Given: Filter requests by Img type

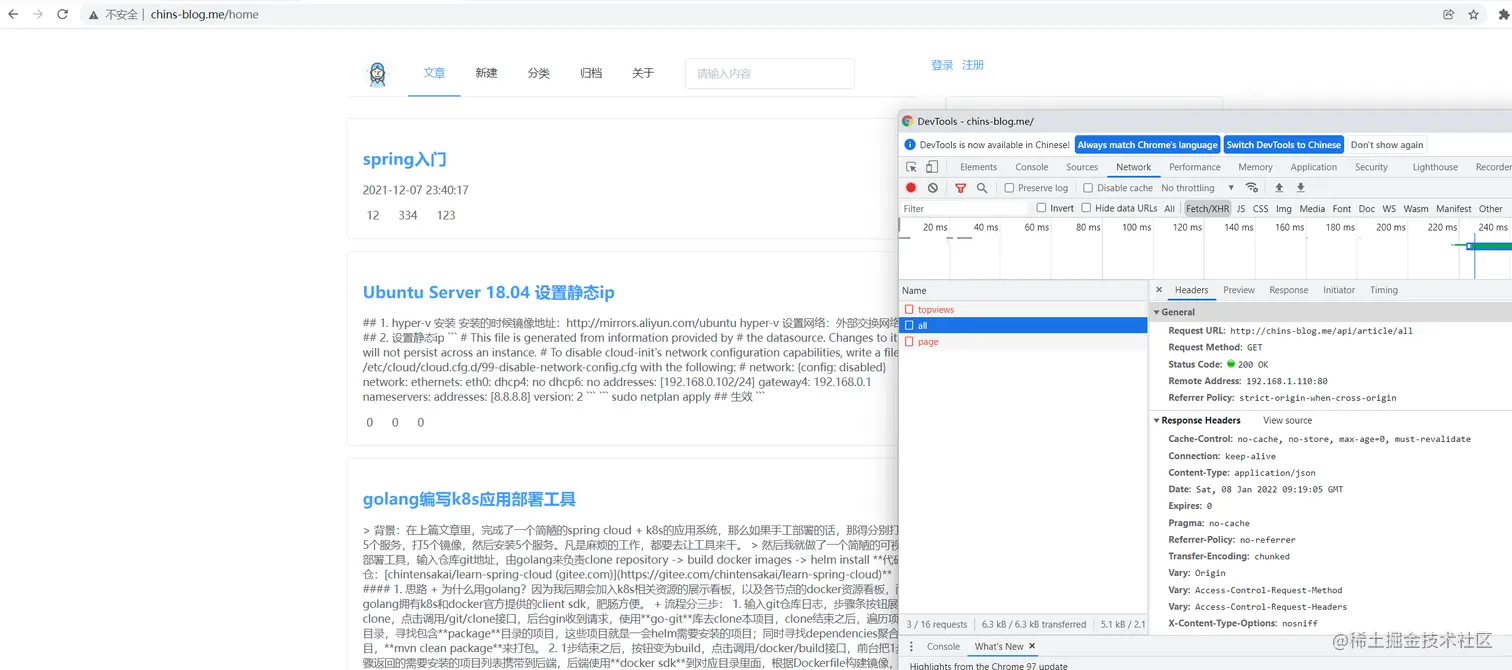Looking at the screenshot, I should point(1284,209).
